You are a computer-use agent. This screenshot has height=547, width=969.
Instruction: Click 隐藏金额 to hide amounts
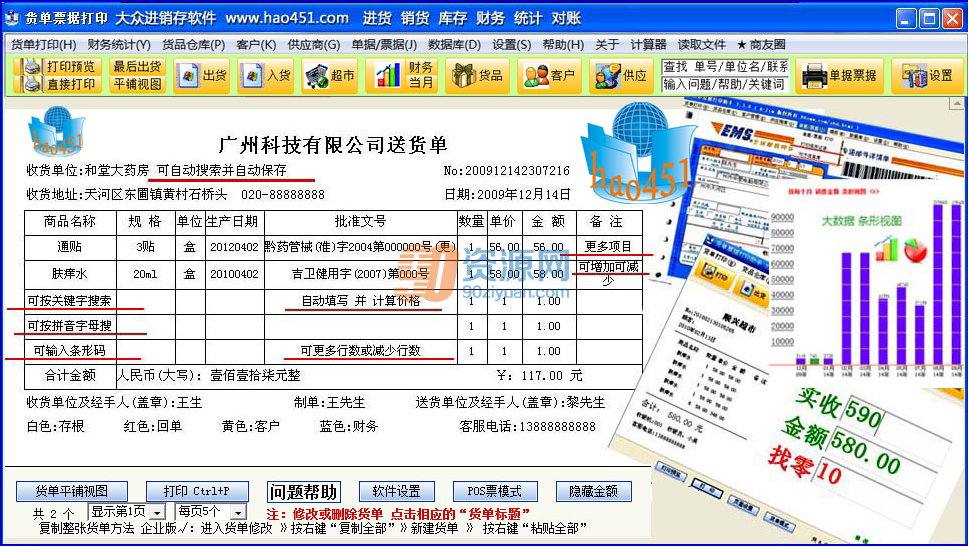[593, 491]
